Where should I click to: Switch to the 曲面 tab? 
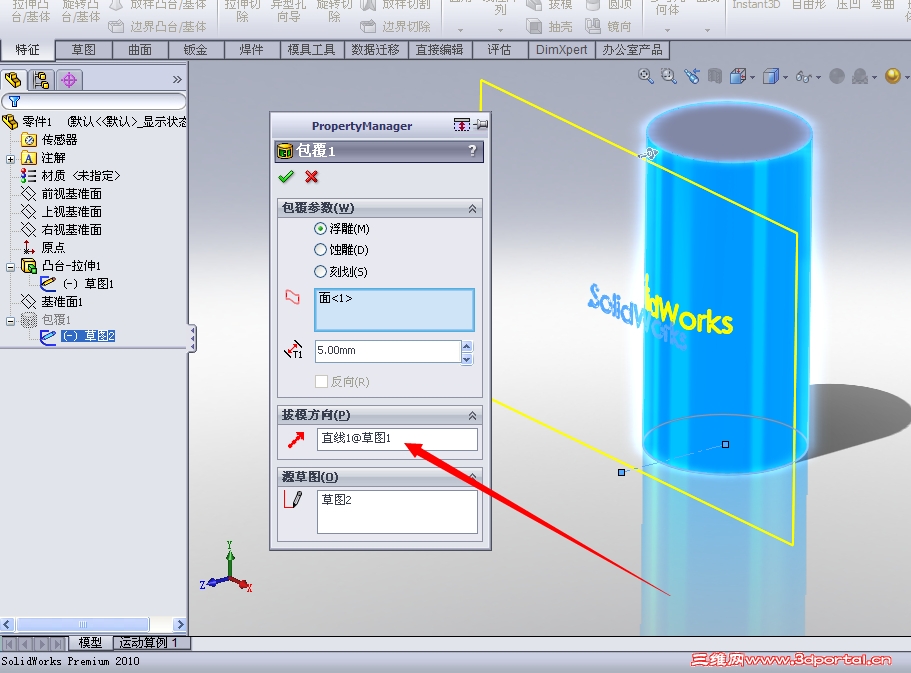point(140,50)
